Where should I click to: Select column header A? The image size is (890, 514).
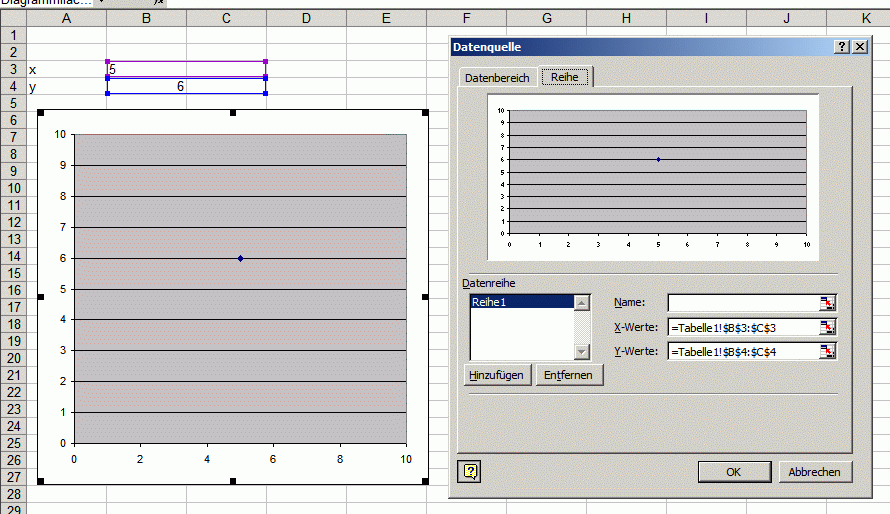(66, 18)
